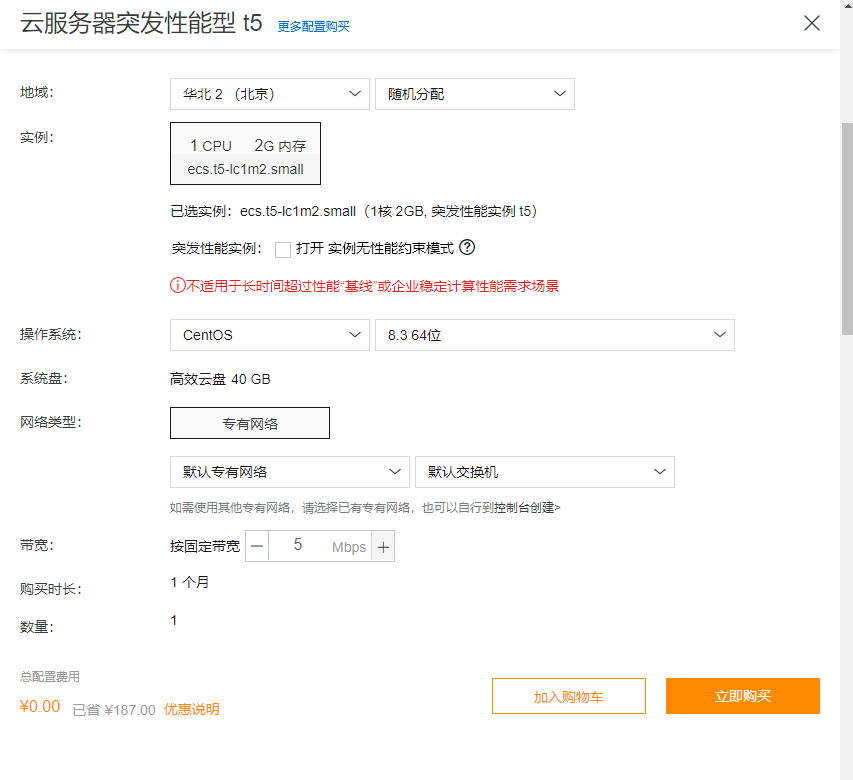Viewport: 853px width, 780px height.
Task: Click the 加入购物车 cart button
Action: 568,696
